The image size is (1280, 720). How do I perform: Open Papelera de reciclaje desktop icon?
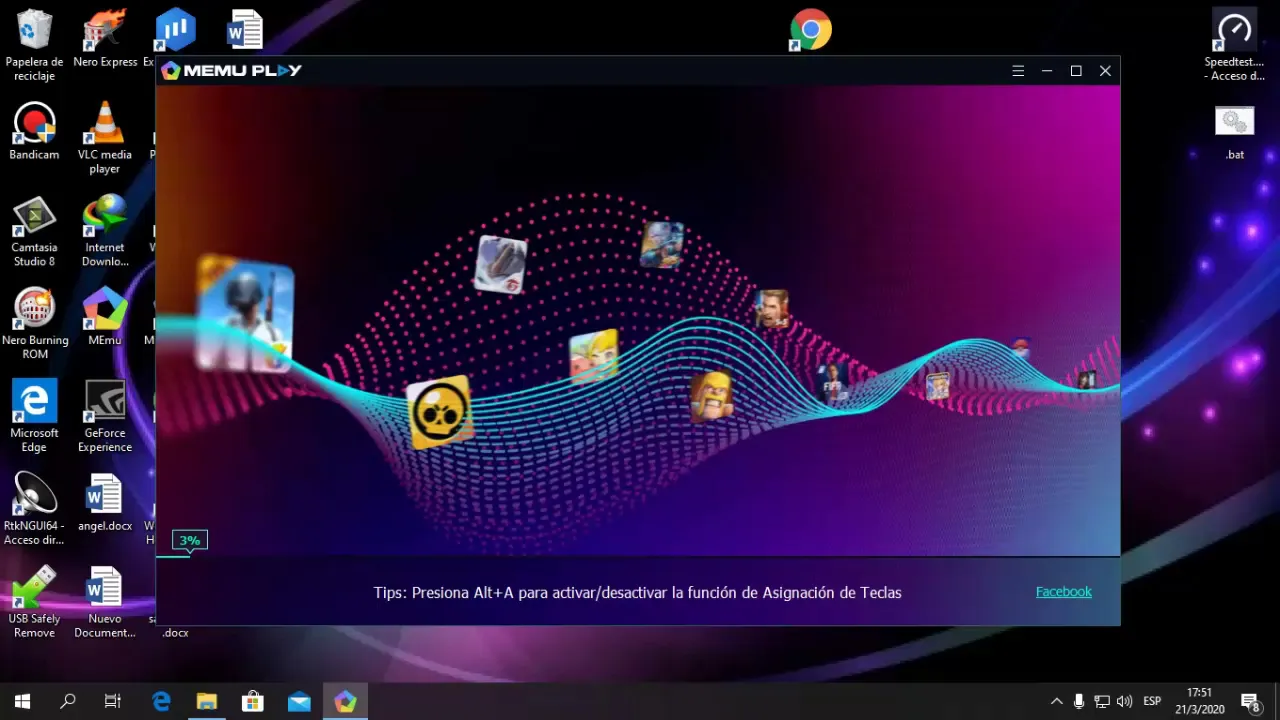point(34,46)
